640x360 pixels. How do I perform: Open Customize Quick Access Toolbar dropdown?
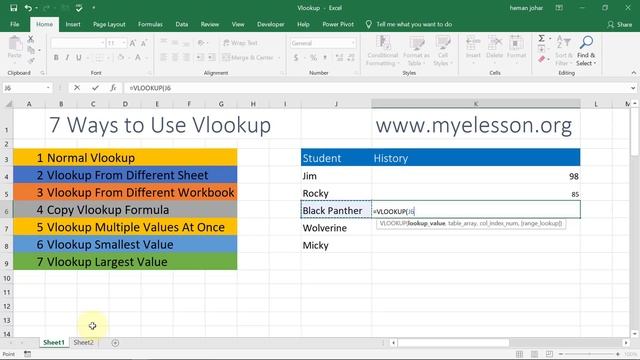[x=94, y=8]
